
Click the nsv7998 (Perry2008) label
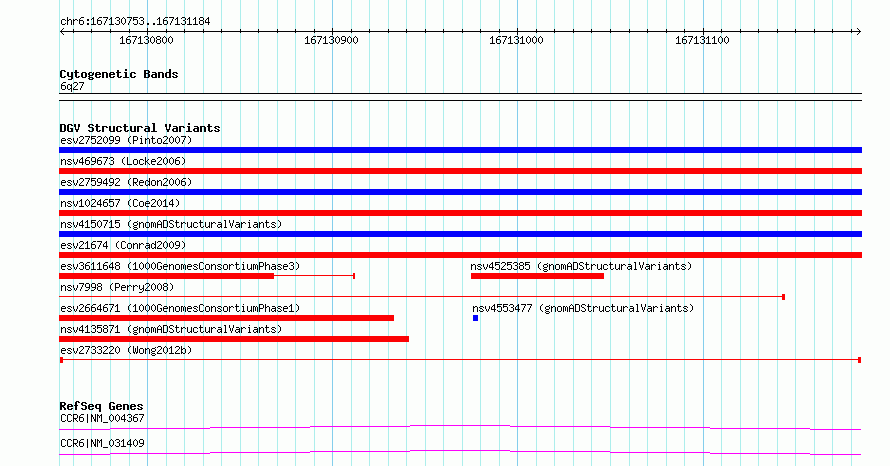[117, 287]
